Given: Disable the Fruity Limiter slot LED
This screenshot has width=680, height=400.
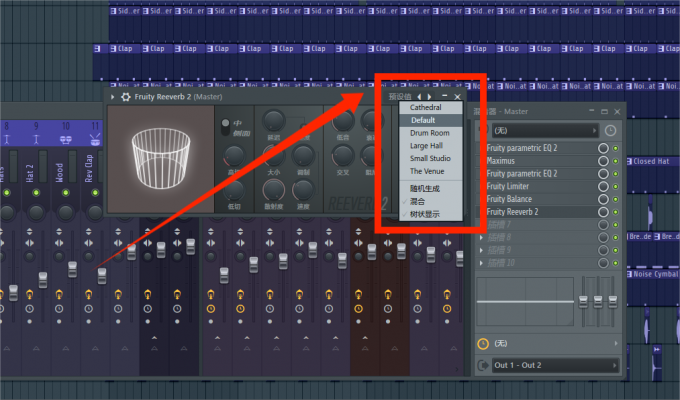Looking at the screenshot, I should [615, 187].
